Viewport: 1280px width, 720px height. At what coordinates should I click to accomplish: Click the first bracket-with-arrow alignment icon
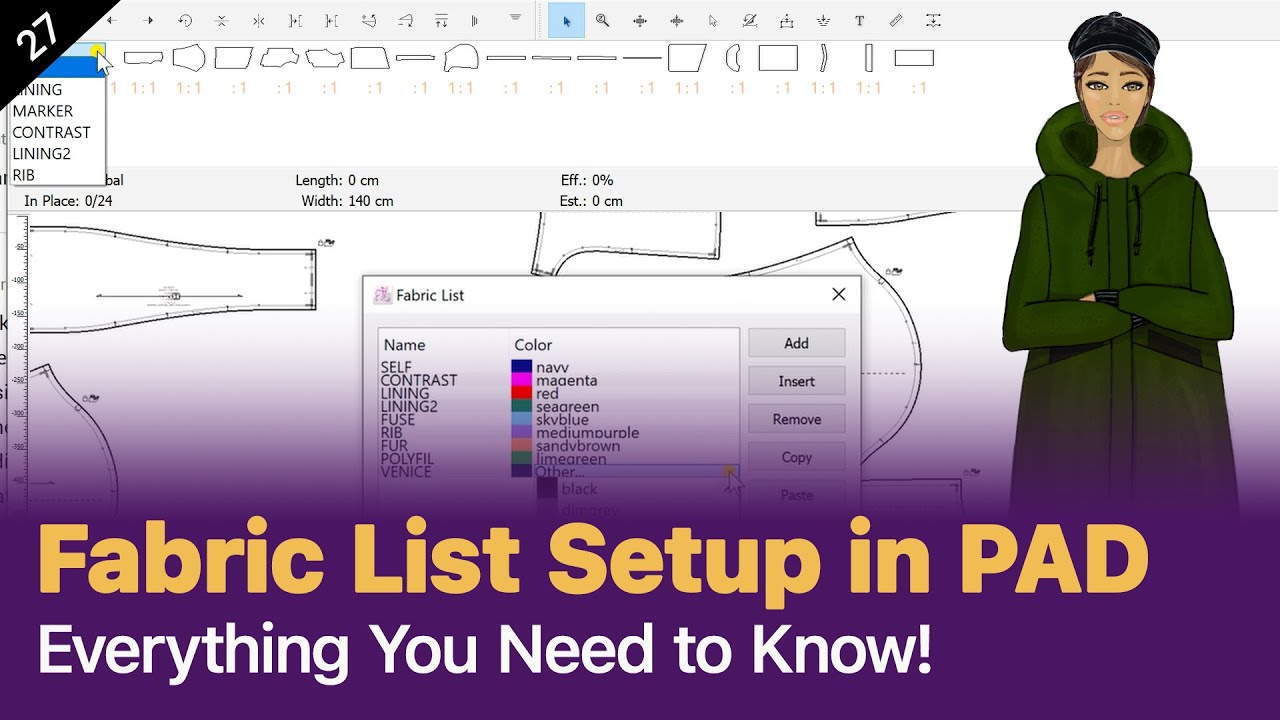(x=295, y=20)
